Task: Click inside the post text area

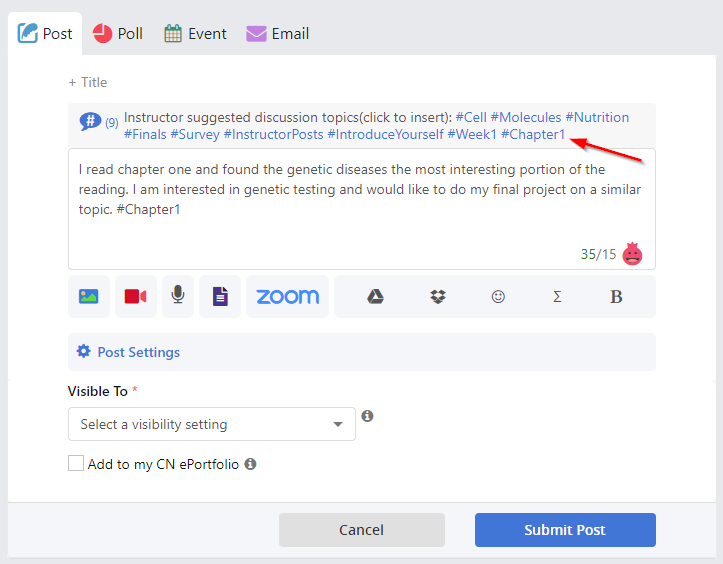Action: (x=362, y=209)
